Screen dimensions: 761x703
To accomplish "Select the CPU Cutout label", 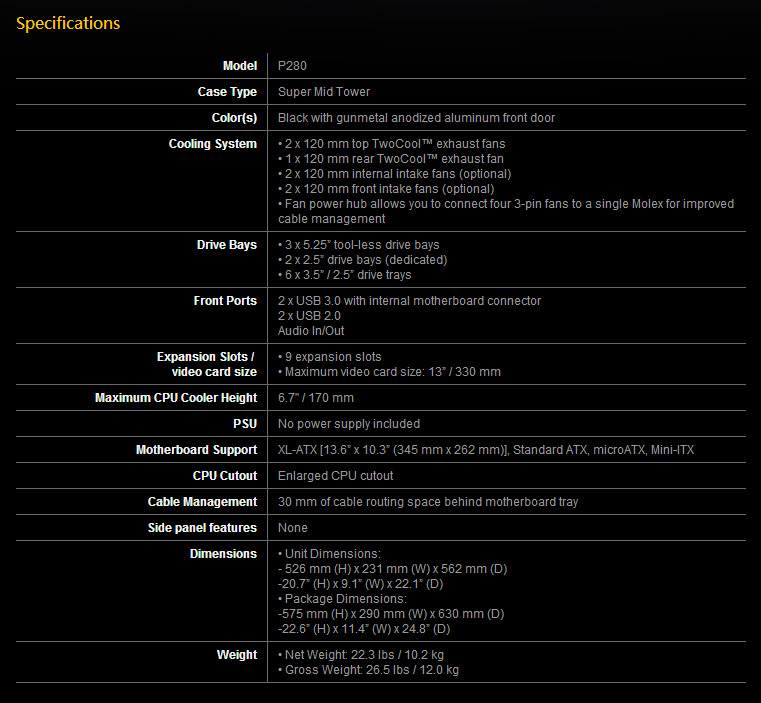I will 225,476.
